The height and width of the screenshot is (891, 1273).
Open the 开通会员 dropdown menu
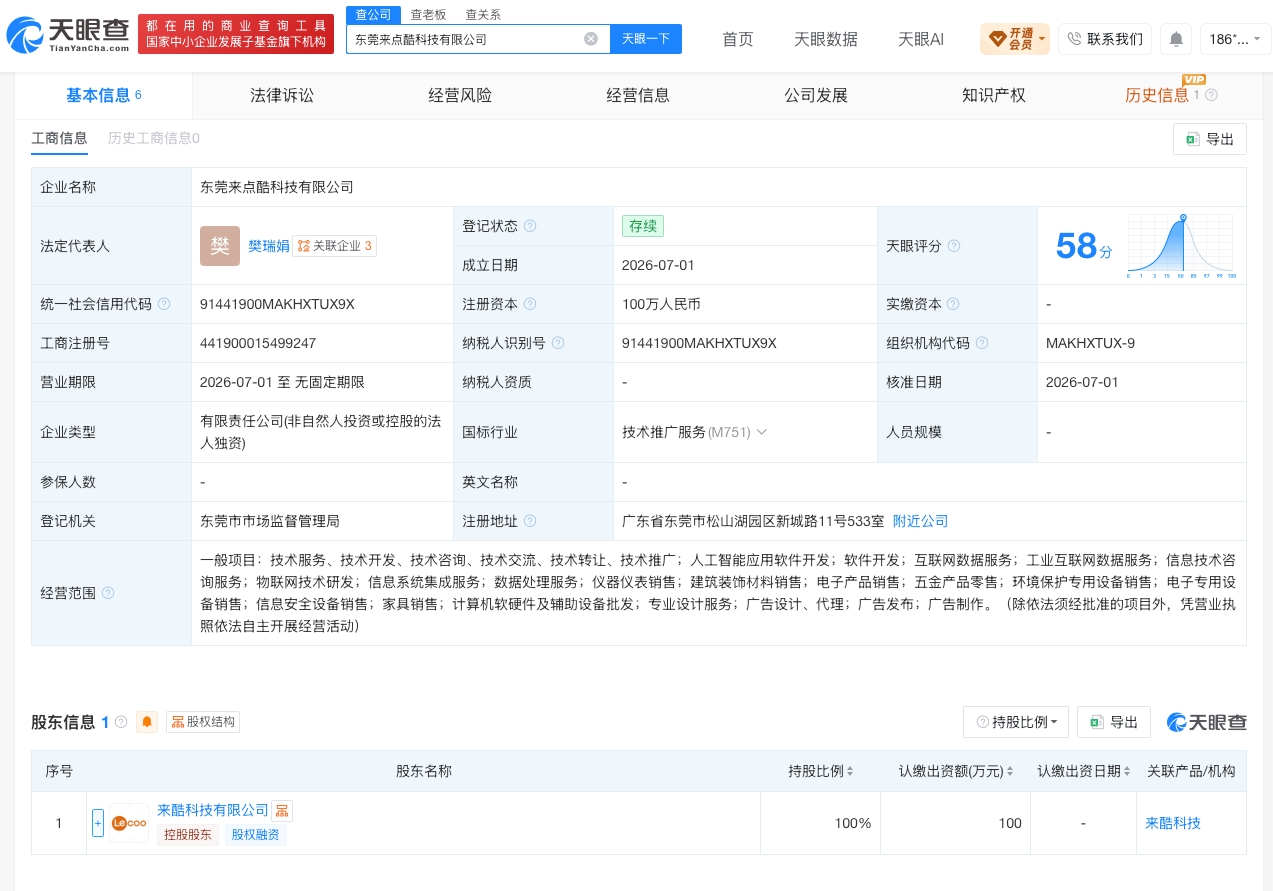click(x=1015, y=39)
